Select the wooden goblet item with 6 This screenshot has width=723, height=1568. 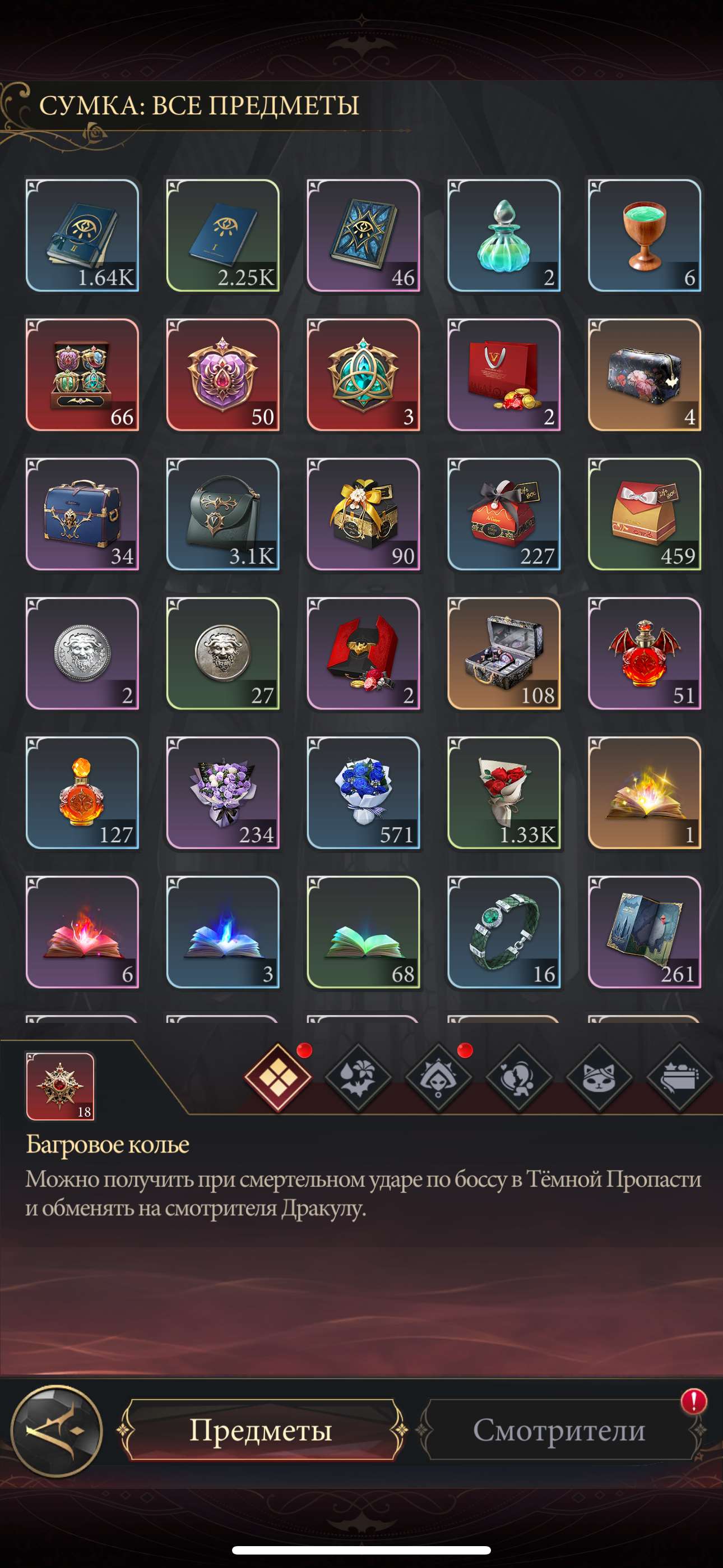coord(645,235)
